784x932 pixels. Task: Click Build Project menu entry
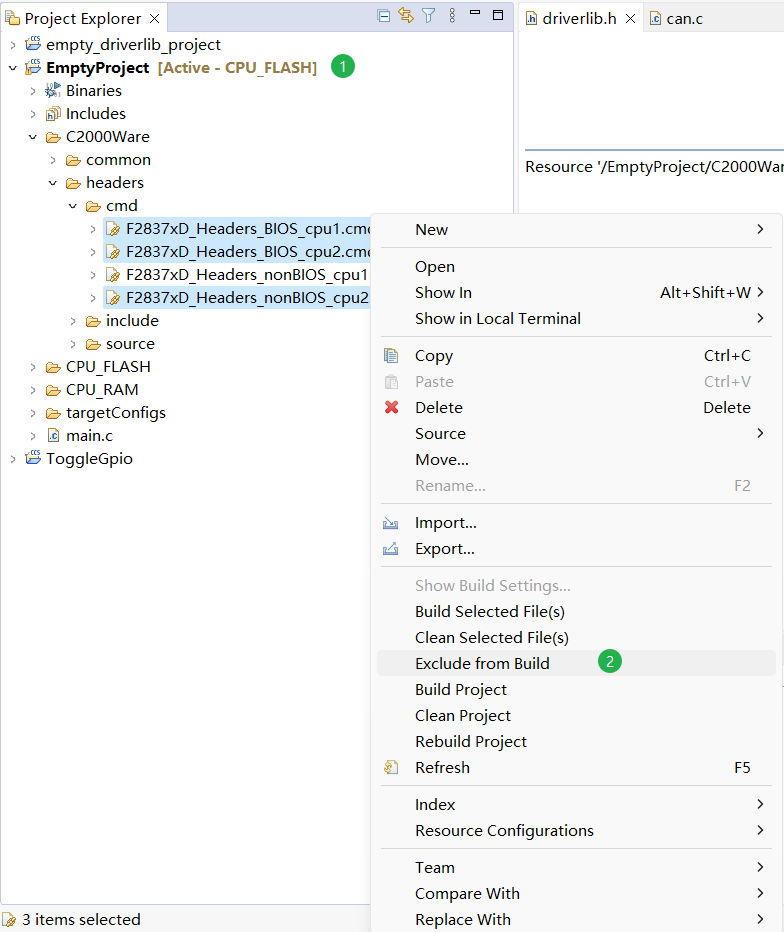[x=460, y=689]
